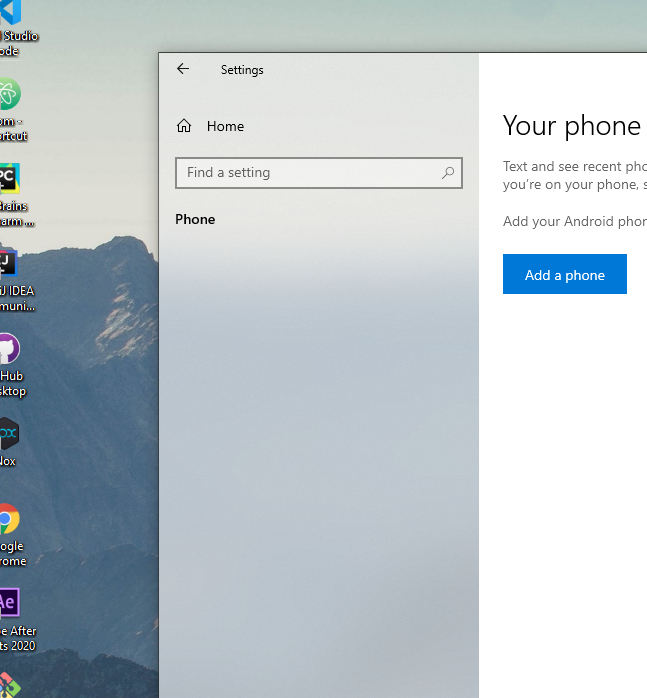Focus the Find a setting search field
Viewport: 647px width, 698px height.
pyautogui.click(x=310, y=173)
